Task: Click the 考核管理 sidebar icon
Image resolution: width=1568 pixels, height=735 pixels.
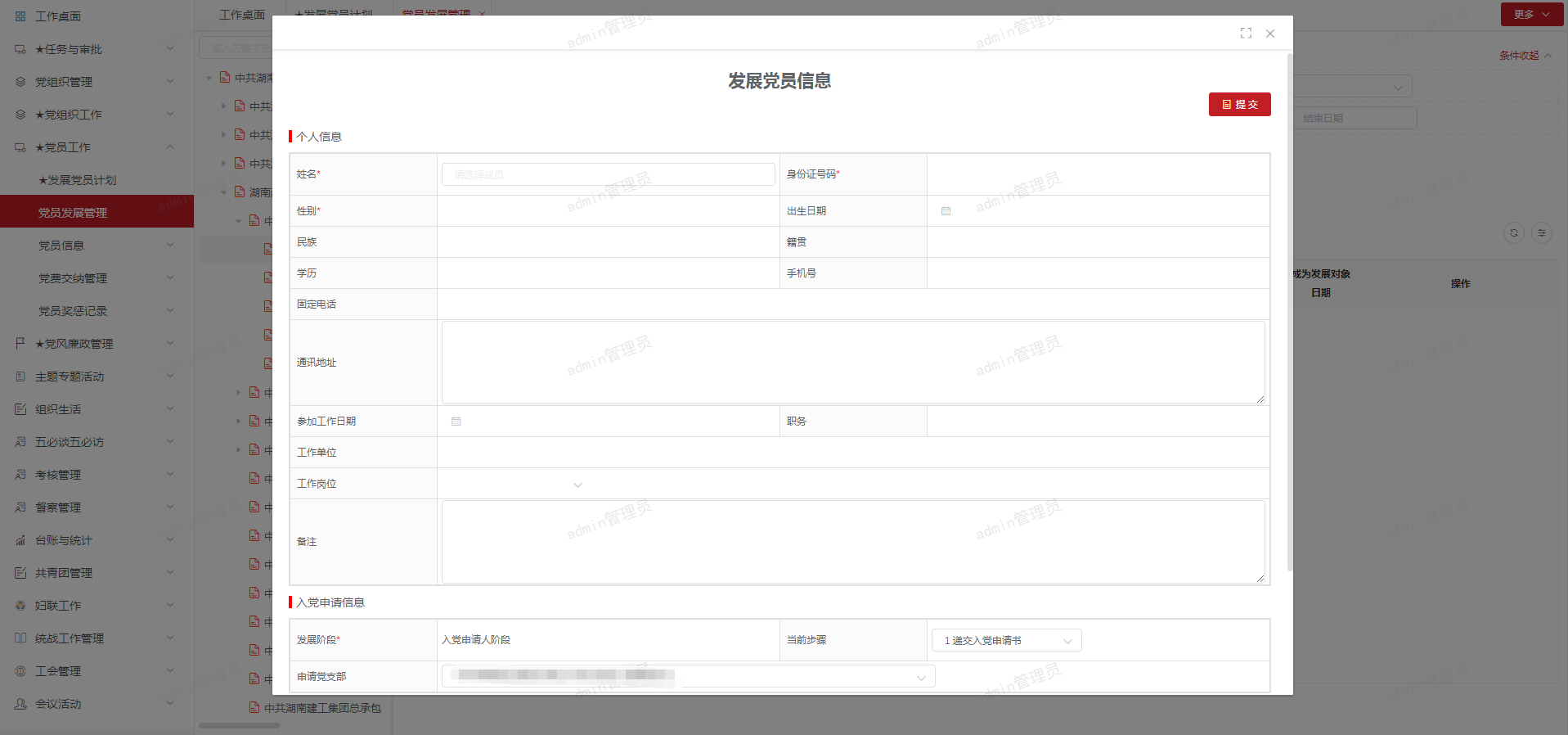Action: click(20, 475)
